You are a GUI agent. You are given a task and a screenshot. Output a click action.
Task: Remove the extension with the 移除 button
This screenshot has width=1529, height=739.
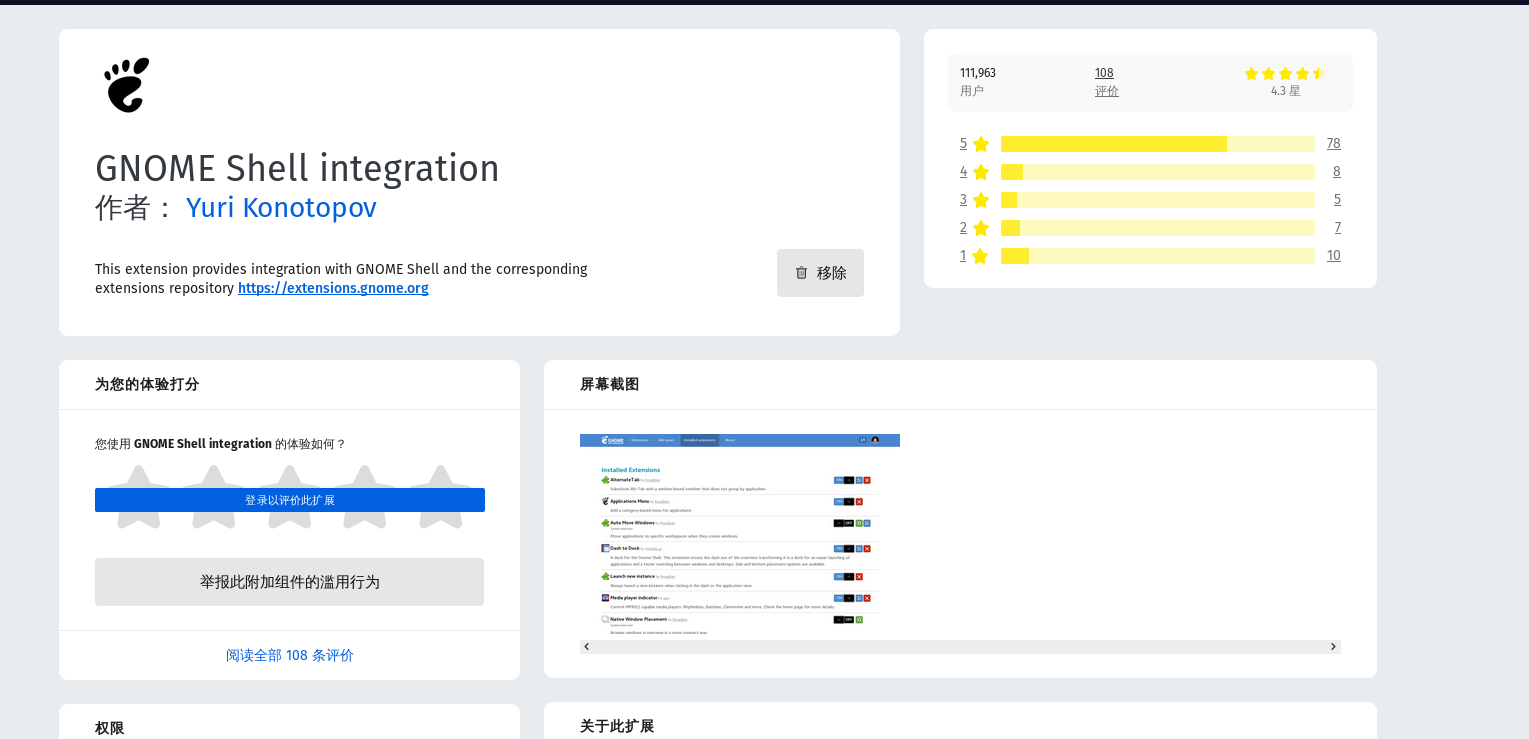pos(820,273)
